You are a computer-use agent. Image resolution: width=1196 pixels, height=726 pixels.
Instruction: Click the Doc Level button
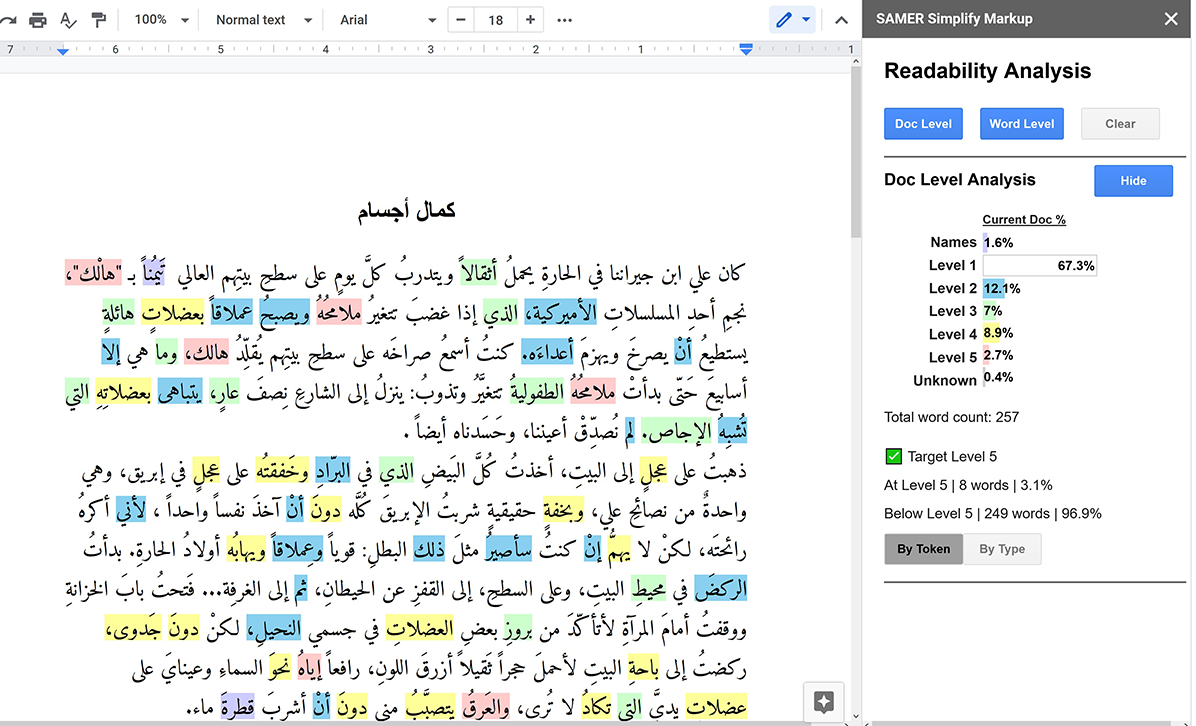tap(923, 124)
